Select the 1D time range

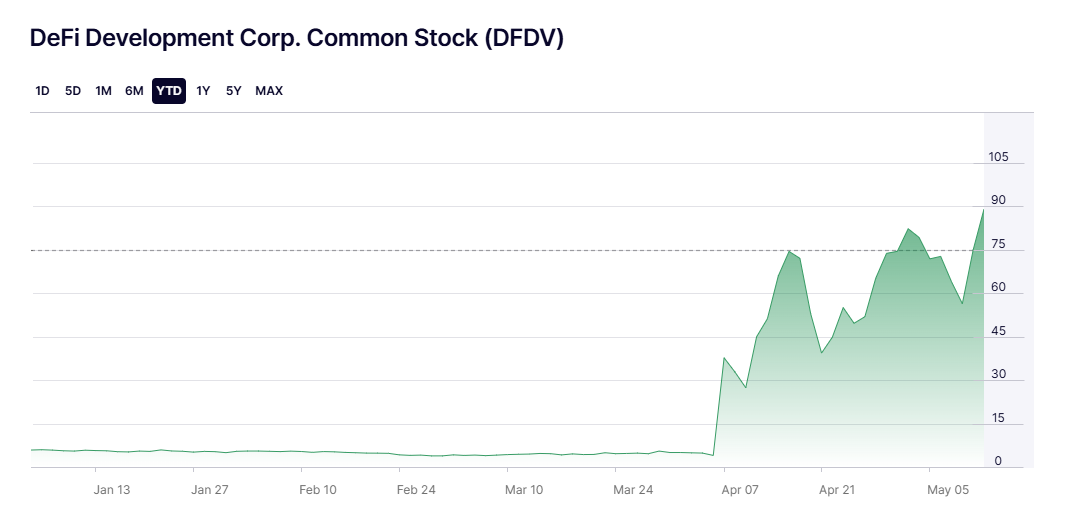(x=42, y=91)
